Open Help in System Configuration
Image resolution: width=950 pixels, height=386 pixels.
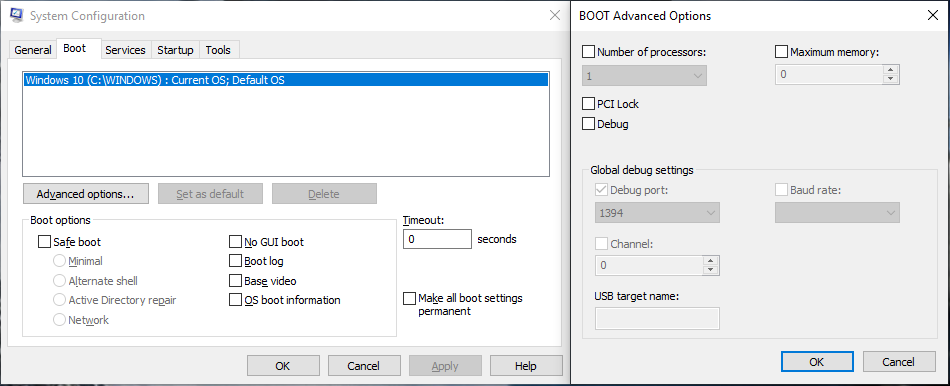[526, 366]
